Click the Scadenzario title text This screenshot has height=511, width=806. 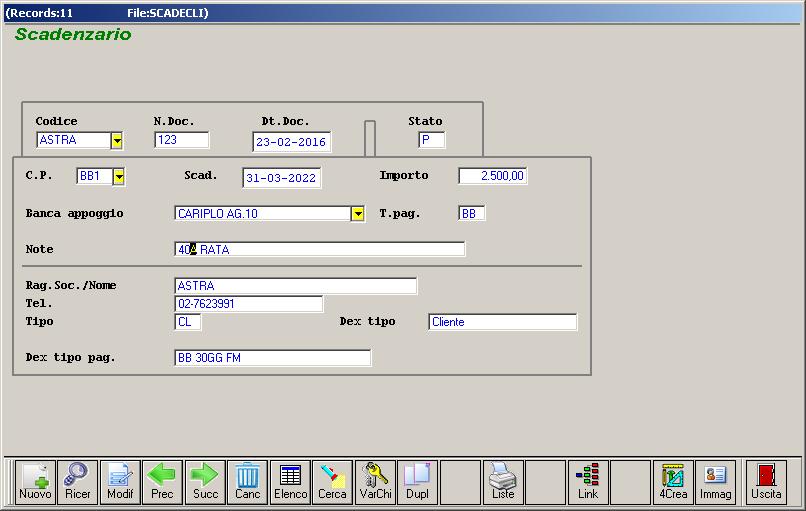pos(73,34)
